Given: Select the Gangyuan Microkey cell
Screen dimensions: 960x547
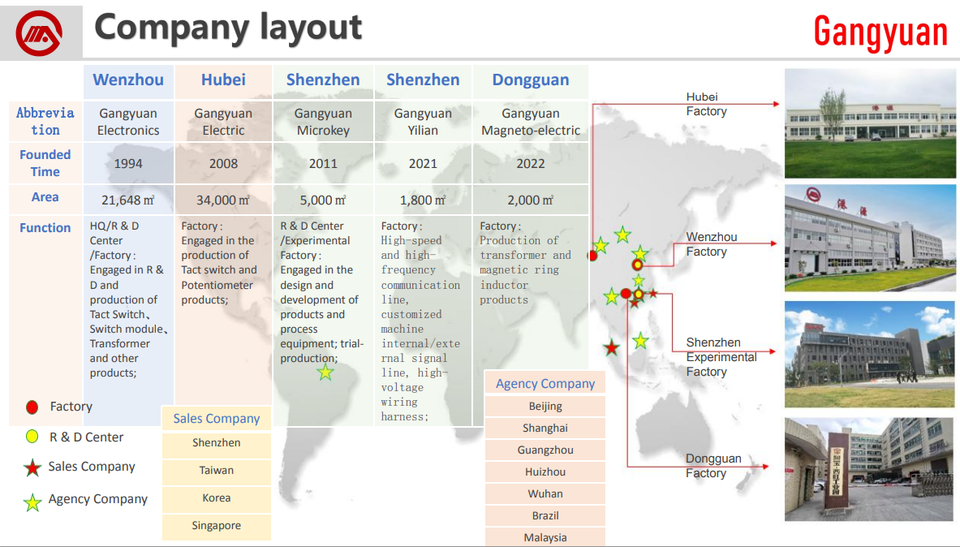Looking at the screenshot, I should point(323,121).
